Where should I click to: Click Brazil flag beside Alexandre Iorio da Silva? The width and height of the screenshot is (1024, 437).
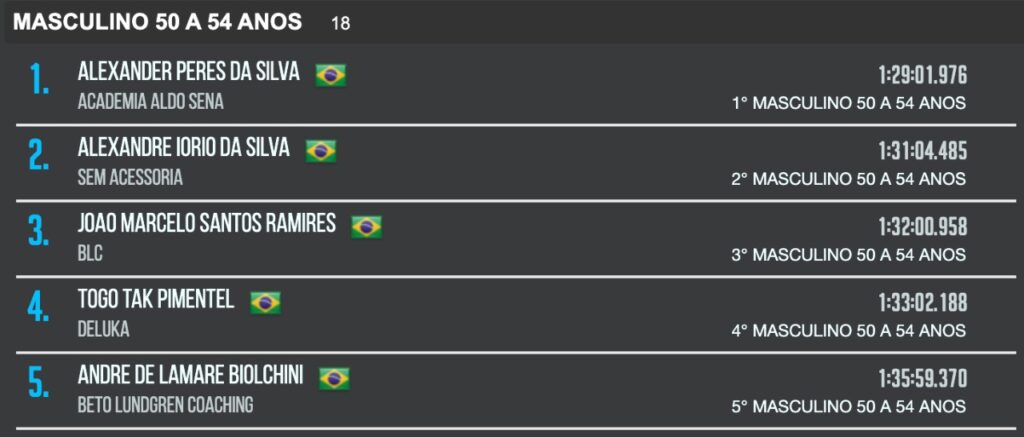tap(321, 151)
